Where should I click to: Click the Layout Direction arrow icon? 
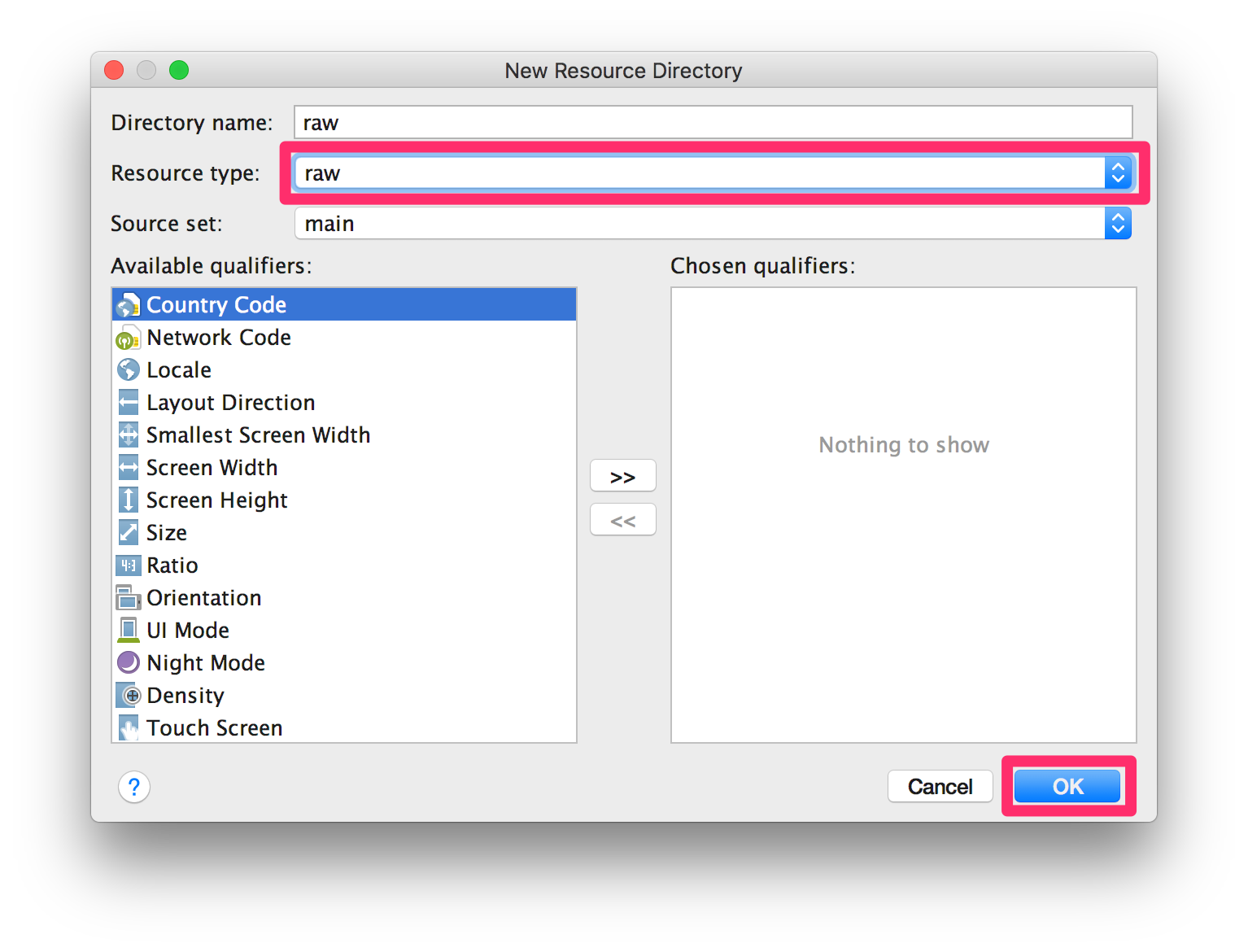click(x=128, y=402)
